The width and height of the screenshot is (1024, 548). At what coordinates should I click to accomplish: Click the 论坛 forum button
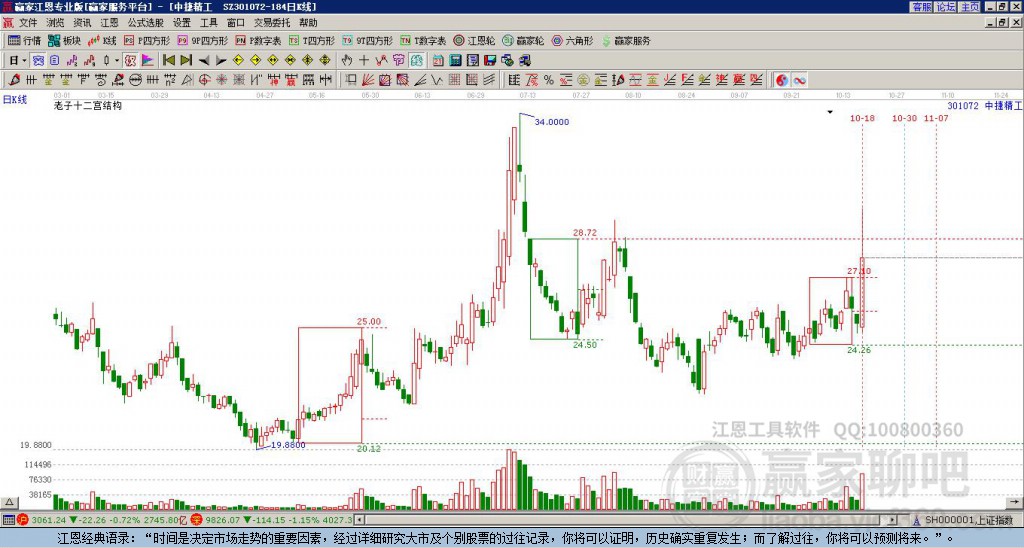click(945, 7)
